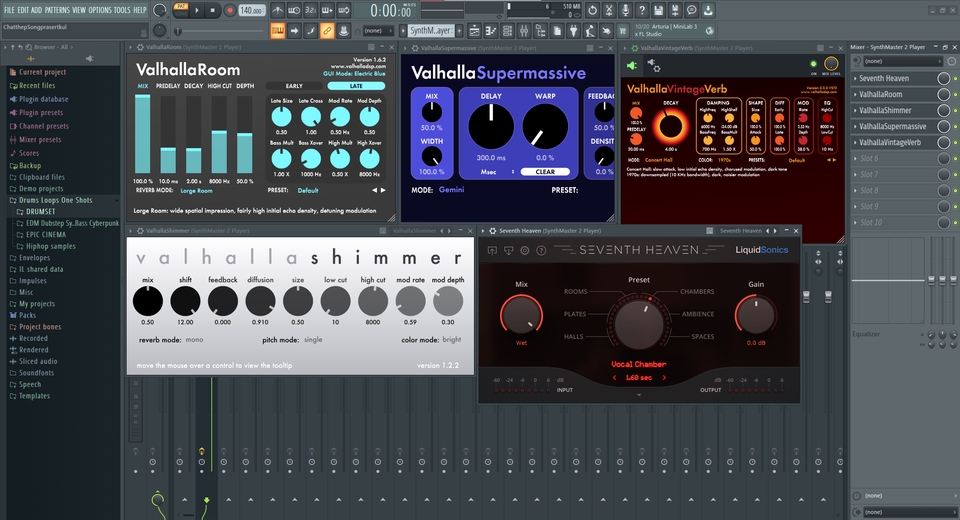Click Seventh Heaven save preset icon
The image size is (960, 520).
508,251
